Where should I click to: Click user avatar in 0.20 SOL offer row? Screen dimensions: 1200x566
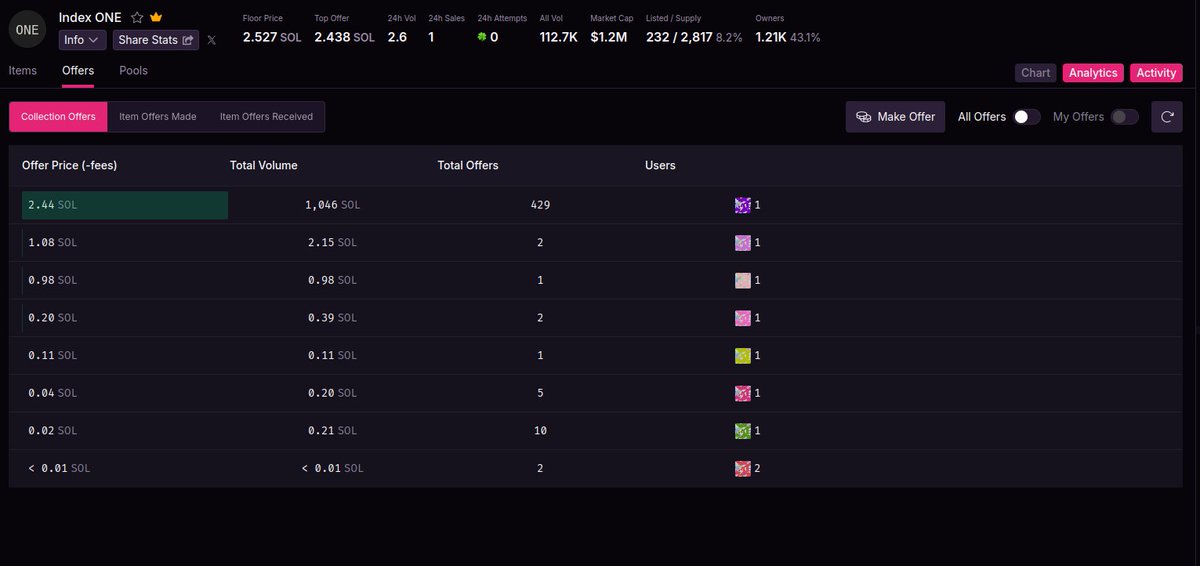743,318
